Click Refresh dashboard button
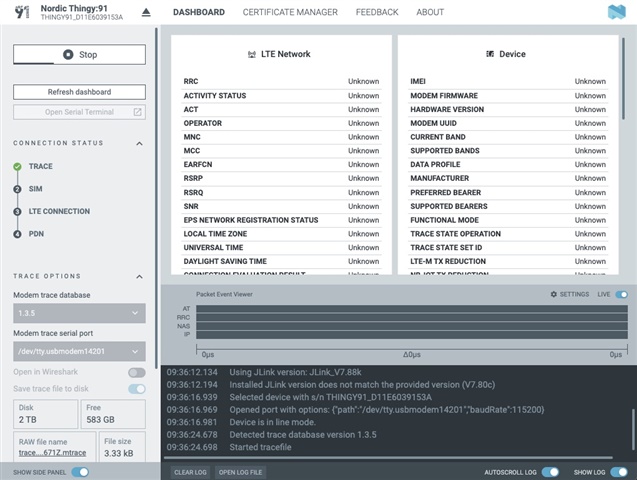 tap(79, 92)
